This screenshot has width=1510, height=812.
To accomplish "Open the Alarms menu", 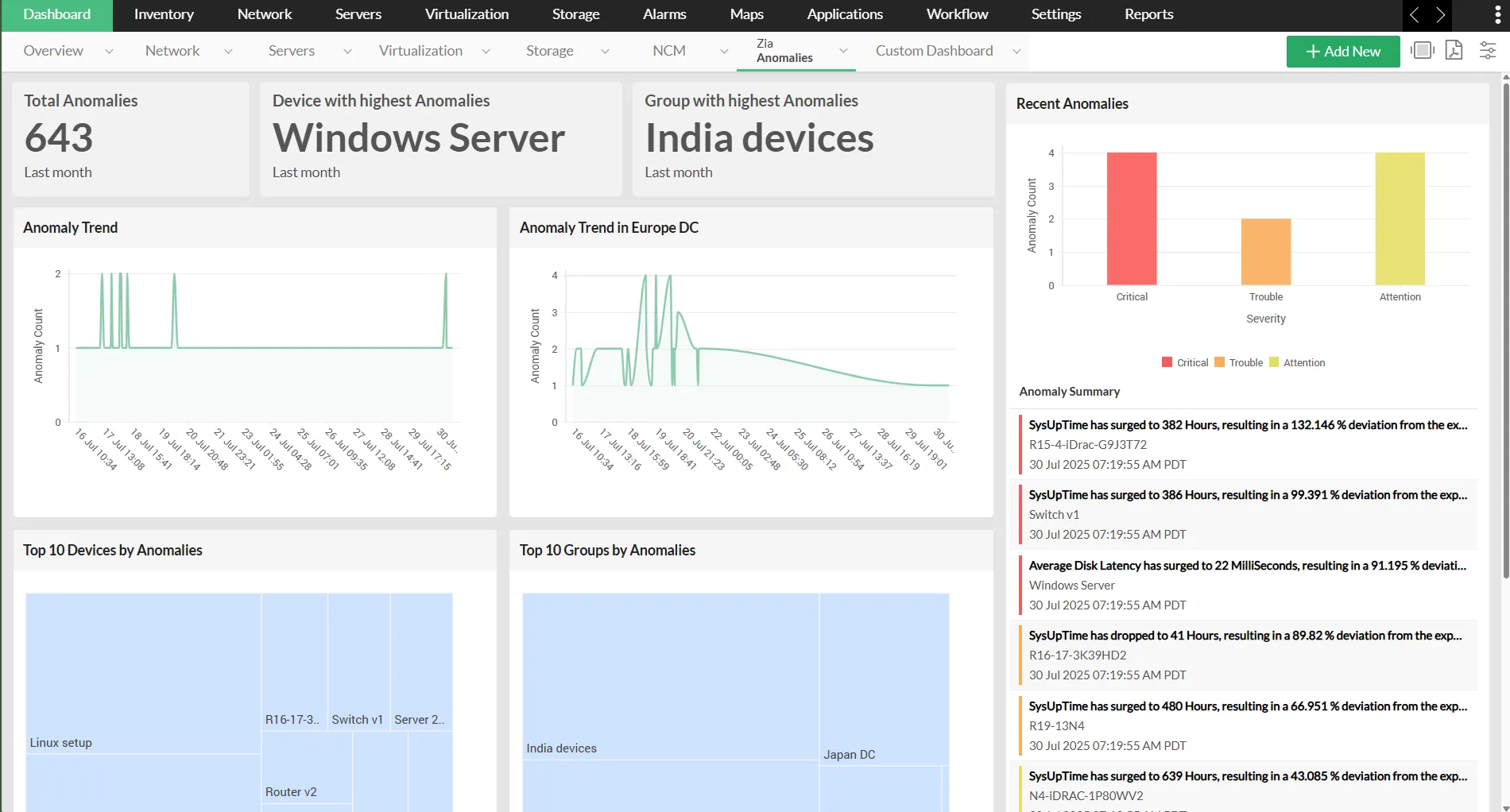I will [664, 14].
